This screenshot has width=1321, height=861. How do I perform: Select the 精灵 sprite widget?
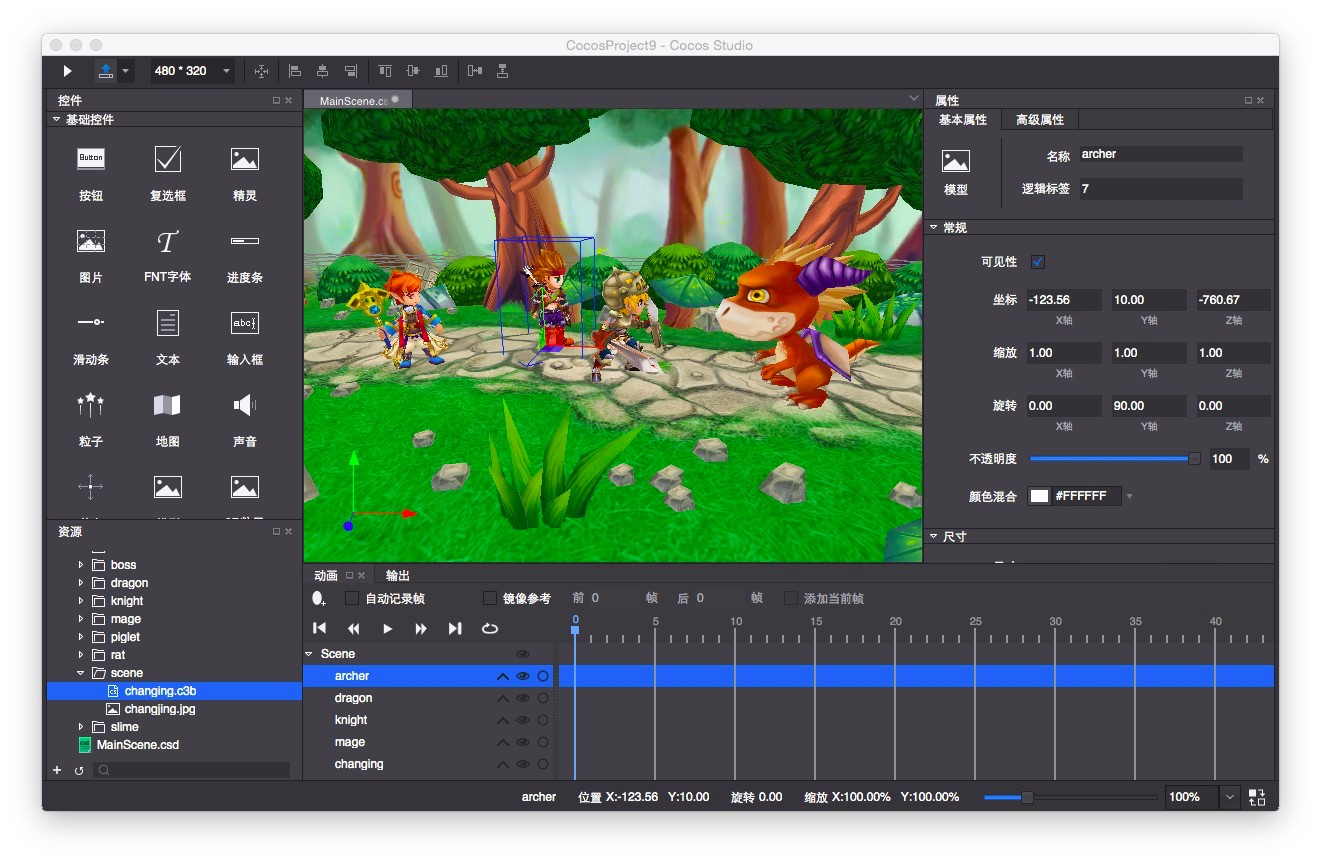click(245, 173)
